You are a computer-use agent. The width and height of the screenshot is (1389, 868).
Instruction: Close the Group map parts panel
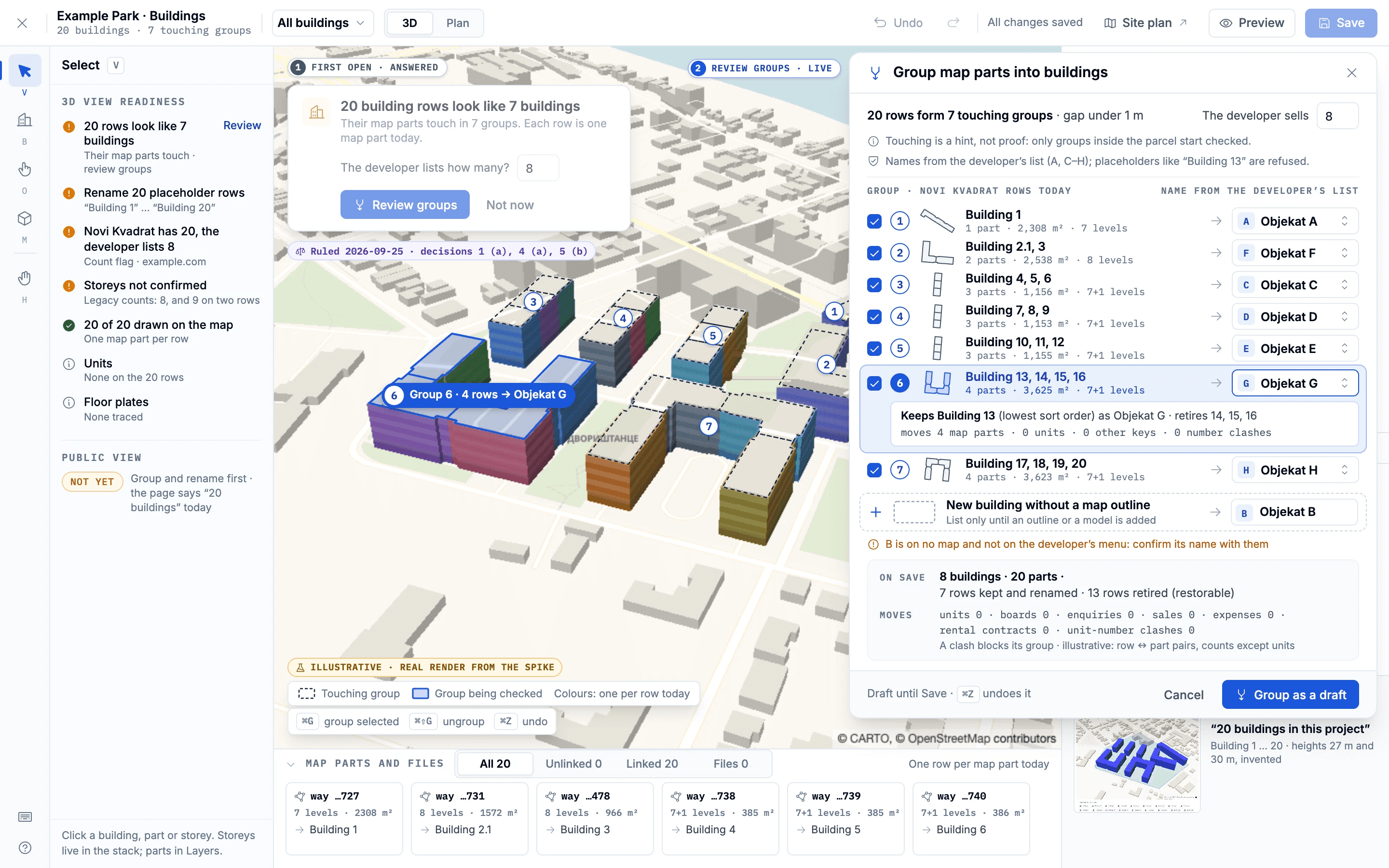(1352, 73)
